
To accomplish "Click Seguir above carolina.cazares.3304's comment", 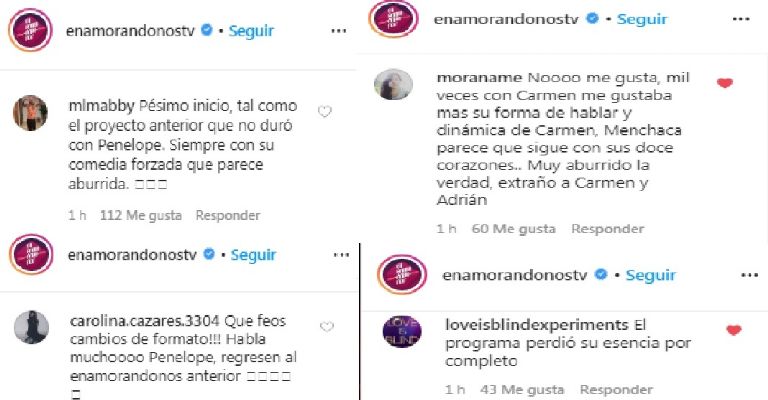I will 253,255.
